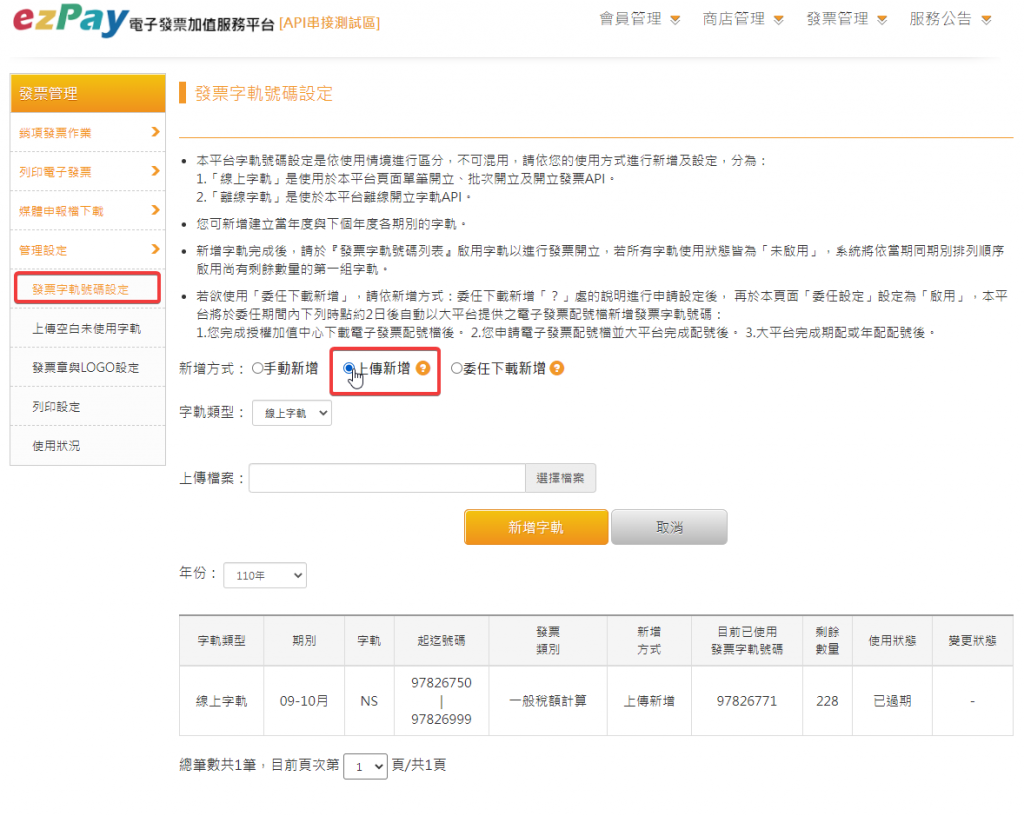Open 發票章與LOGO設定 in the sidebar
Image resolution: width=1024 pixels, height=816 pixels.
[86, 367]
